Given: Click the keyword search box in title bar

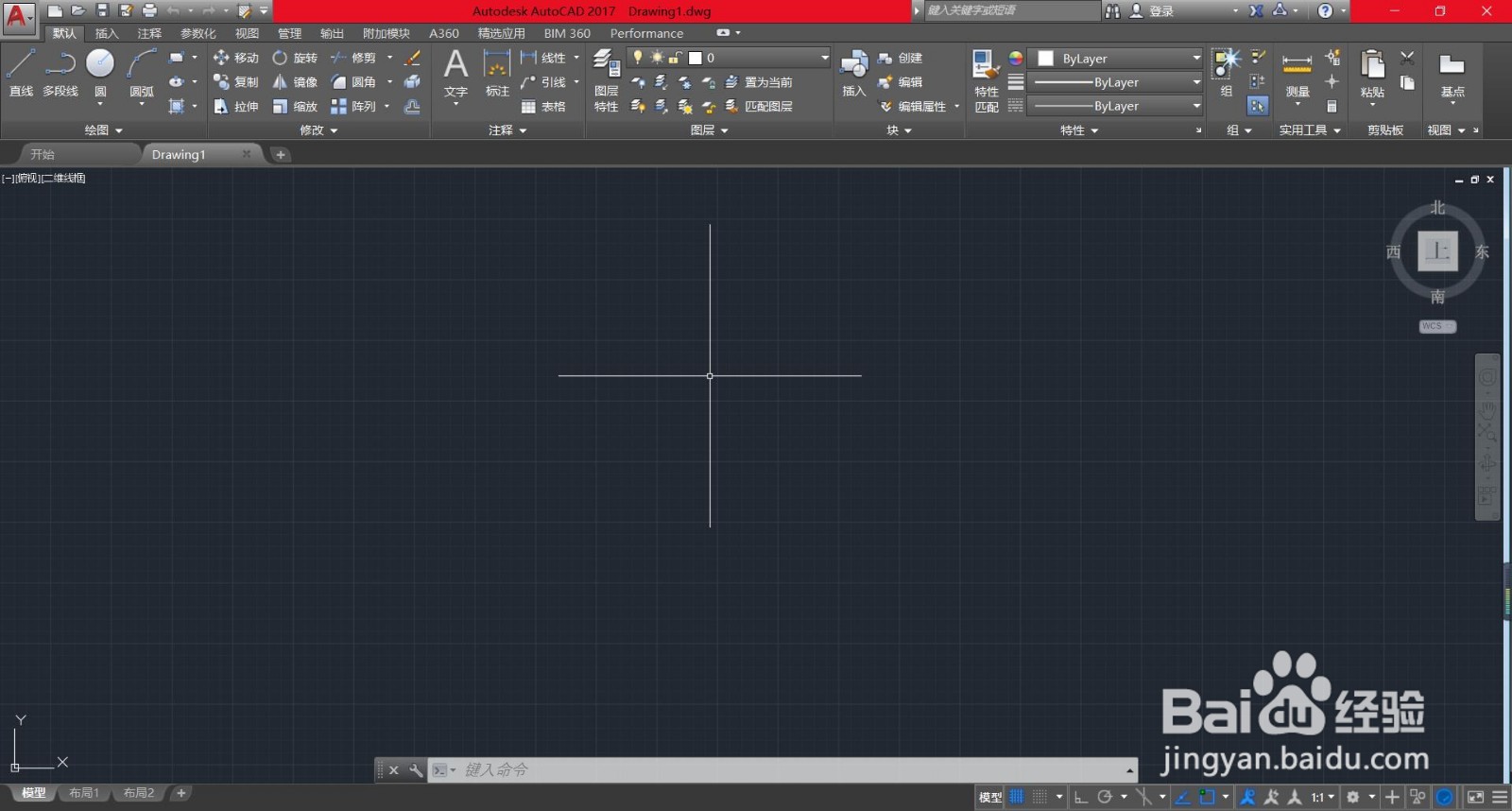Looking at the screenshot, I should coord(1011,10).
